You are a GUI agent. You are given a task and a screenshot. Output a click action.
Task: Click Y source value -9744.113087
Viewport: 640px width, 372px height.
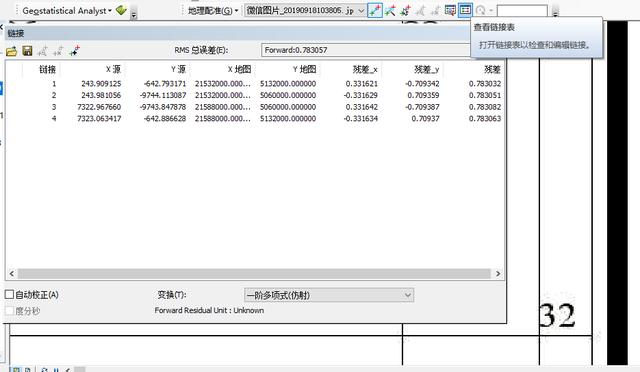(163, 95)
